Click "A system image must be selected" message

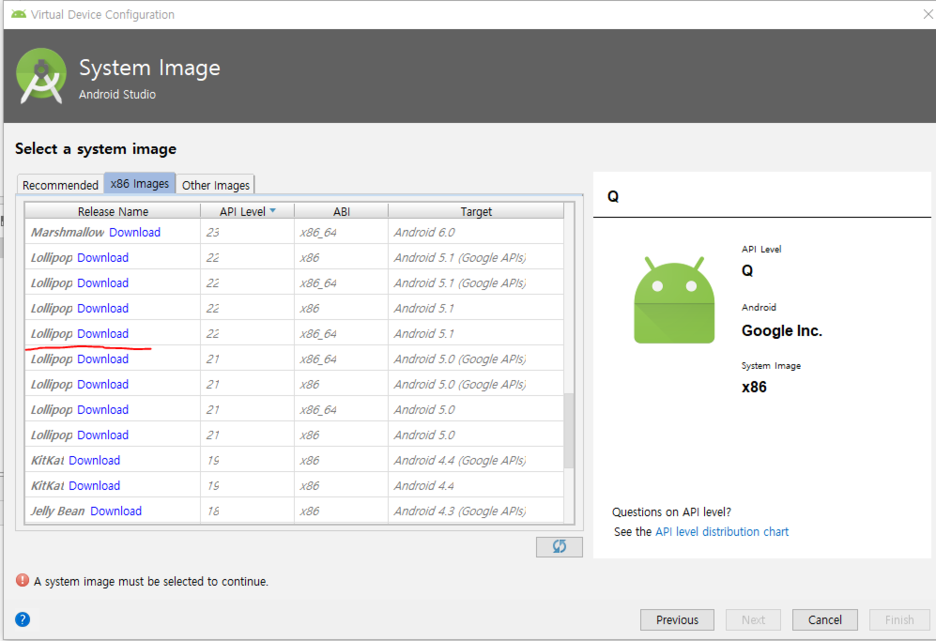[x=151, y=581]
